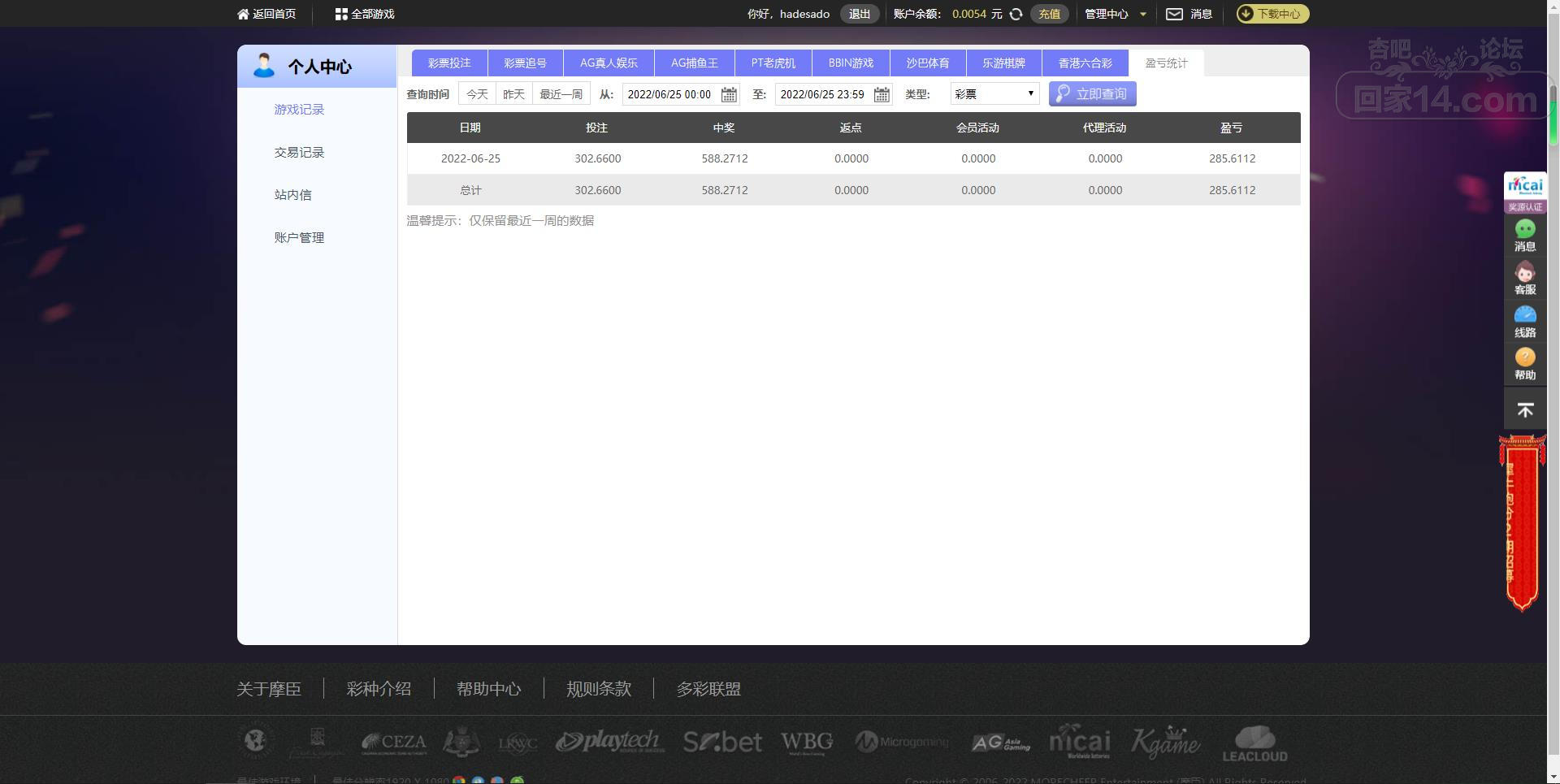Click the scroll-to-top arrow icon
The image size is (1560, 784).
1525,410
